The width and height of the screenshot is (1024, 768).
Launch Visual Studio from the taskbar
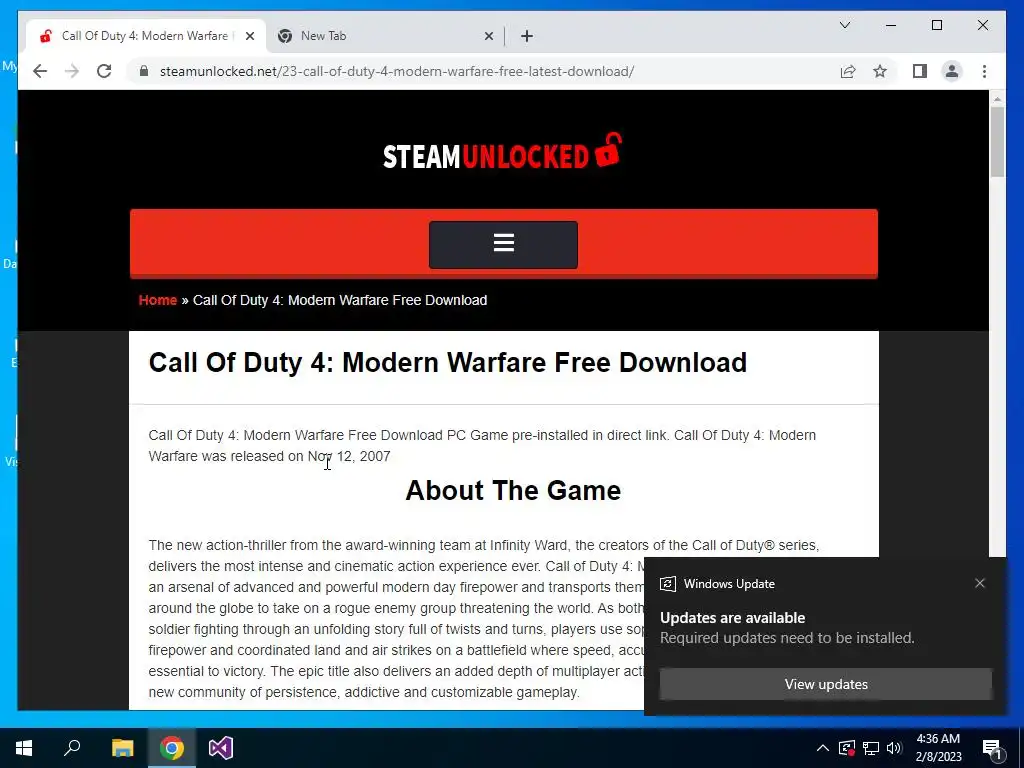pyautogui.click(x=221, y=748)
